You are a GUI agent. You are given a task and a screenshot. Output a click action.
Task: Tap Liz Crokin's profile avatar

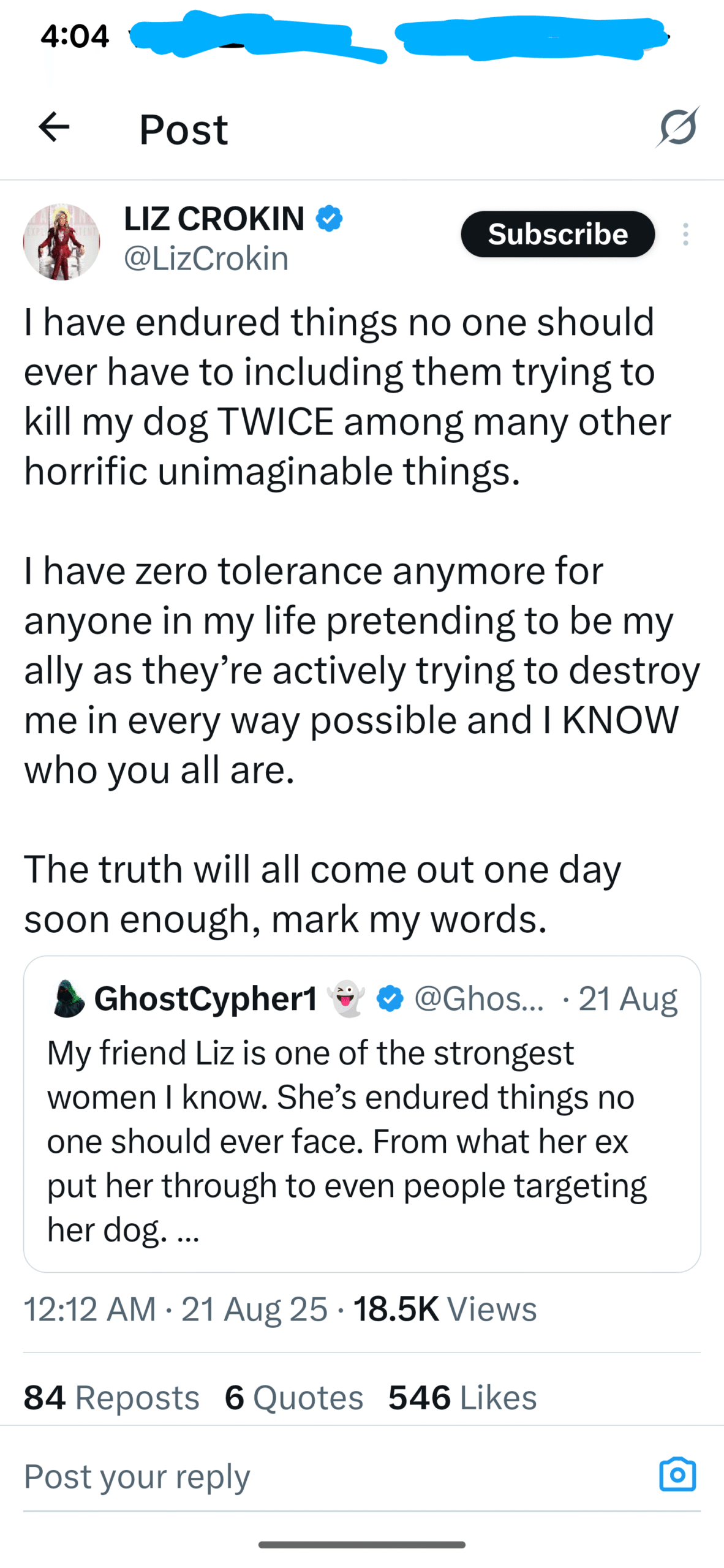[61, 242]
